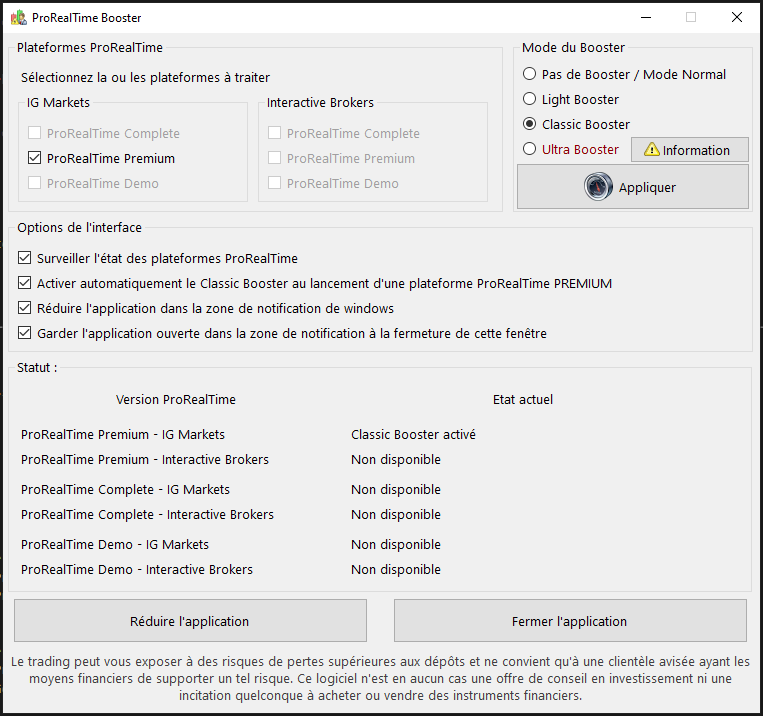
Task: Check Interactive Brokers ProRealTime Complete checkbox
Action: (274, 132)
